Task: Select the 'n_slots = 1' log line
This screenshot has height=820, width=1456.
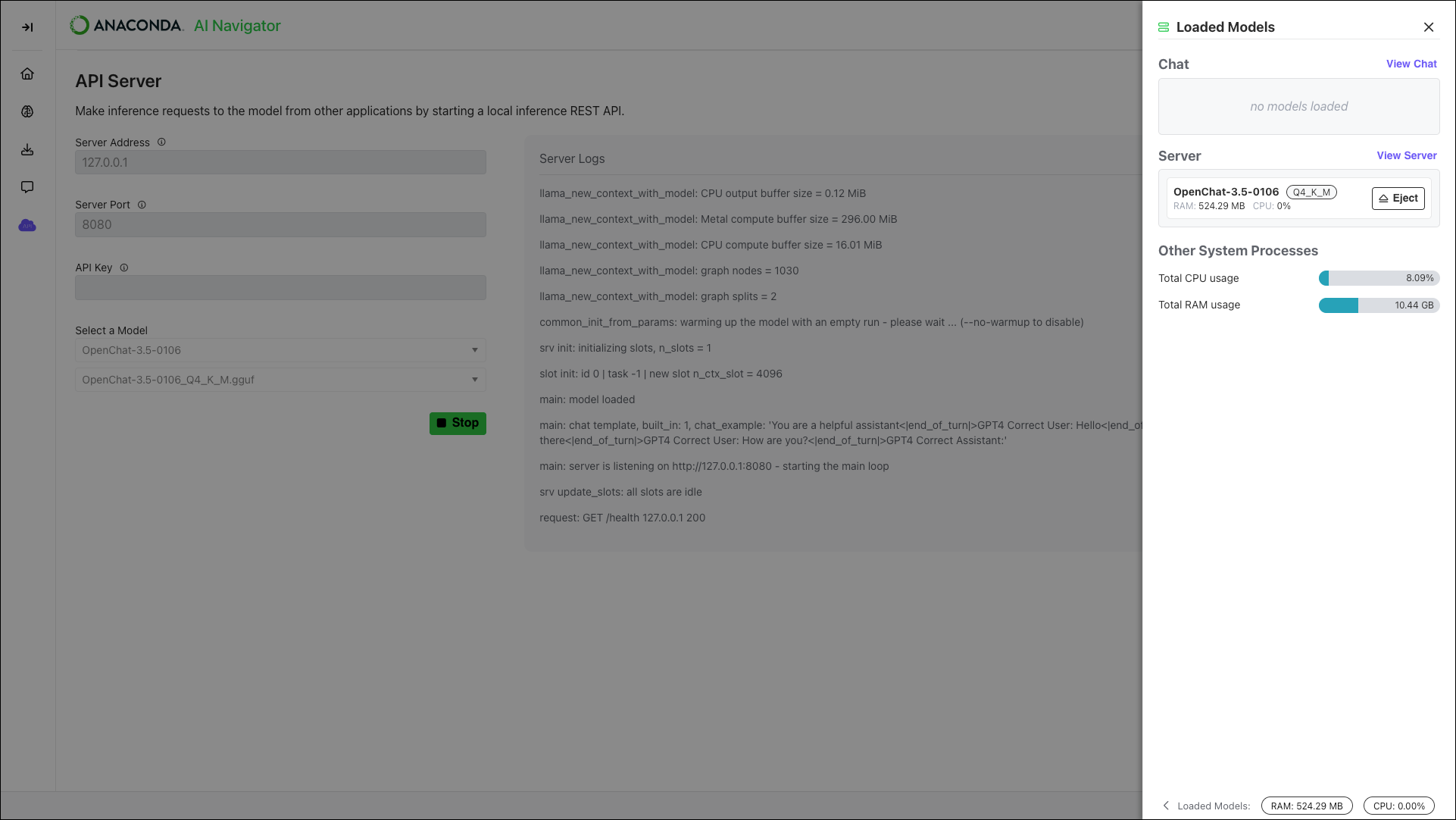Action: click(x=625, y=348)
